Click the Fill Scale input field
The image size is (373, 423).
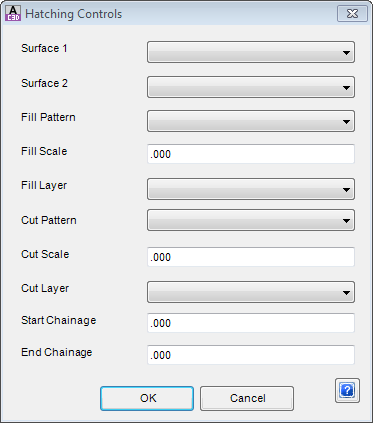click(x=251, y=154)
